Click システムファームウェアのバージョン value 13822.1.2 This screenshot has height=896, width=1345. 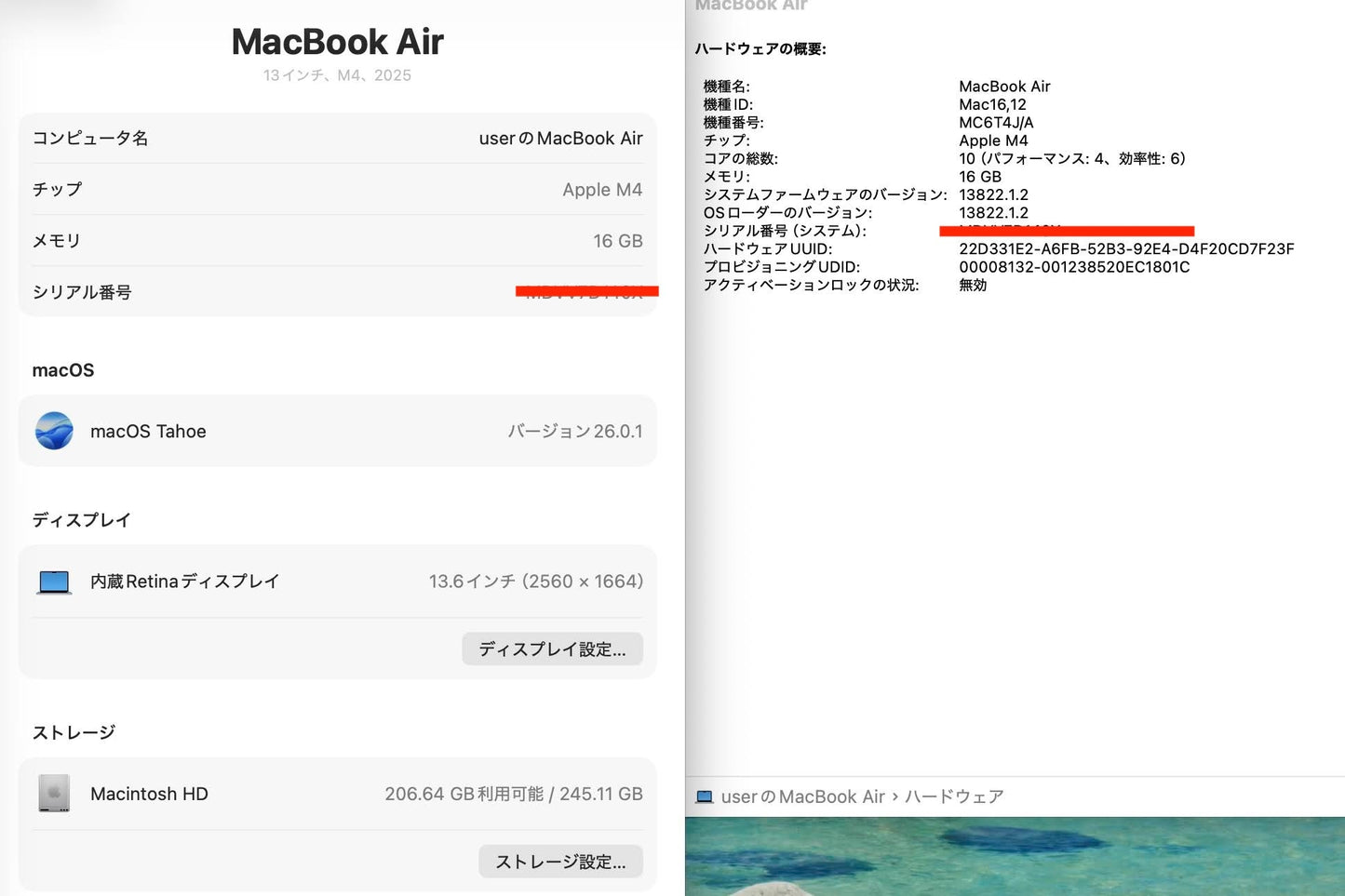[993, 194]
